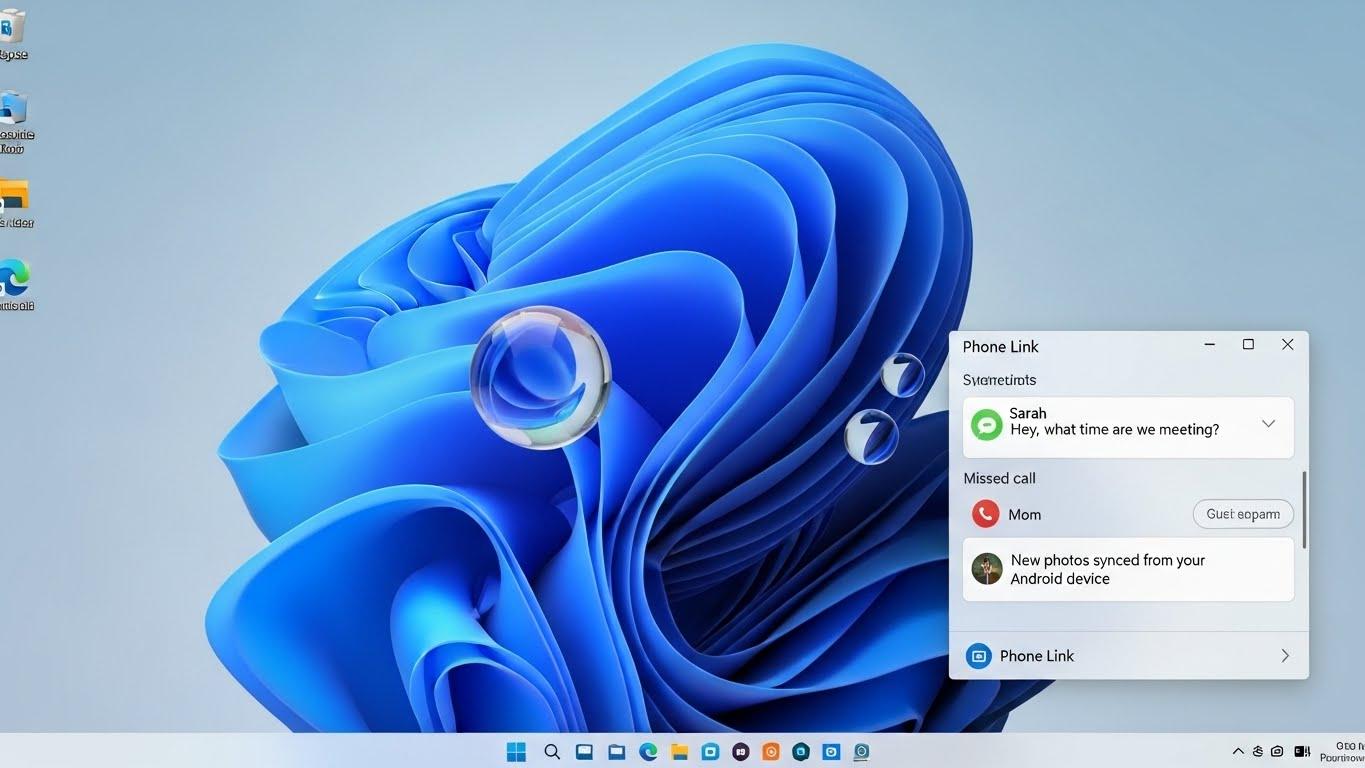Click the Windows Start button
The image size is (1365, 768).
pos(516,752)
